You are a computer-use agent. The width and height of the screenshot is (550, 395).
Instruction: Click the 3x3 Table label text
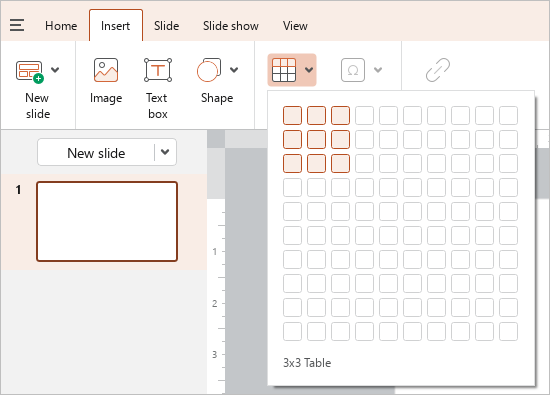coord(307,363)
